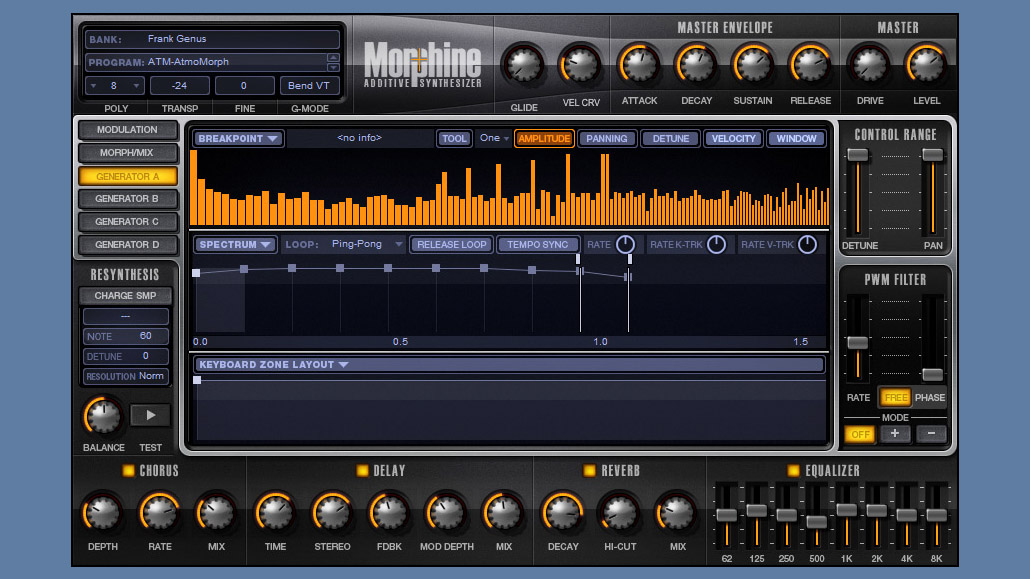
Task: Click the 500 Hz equalizer slider
Action: point(816,521)
